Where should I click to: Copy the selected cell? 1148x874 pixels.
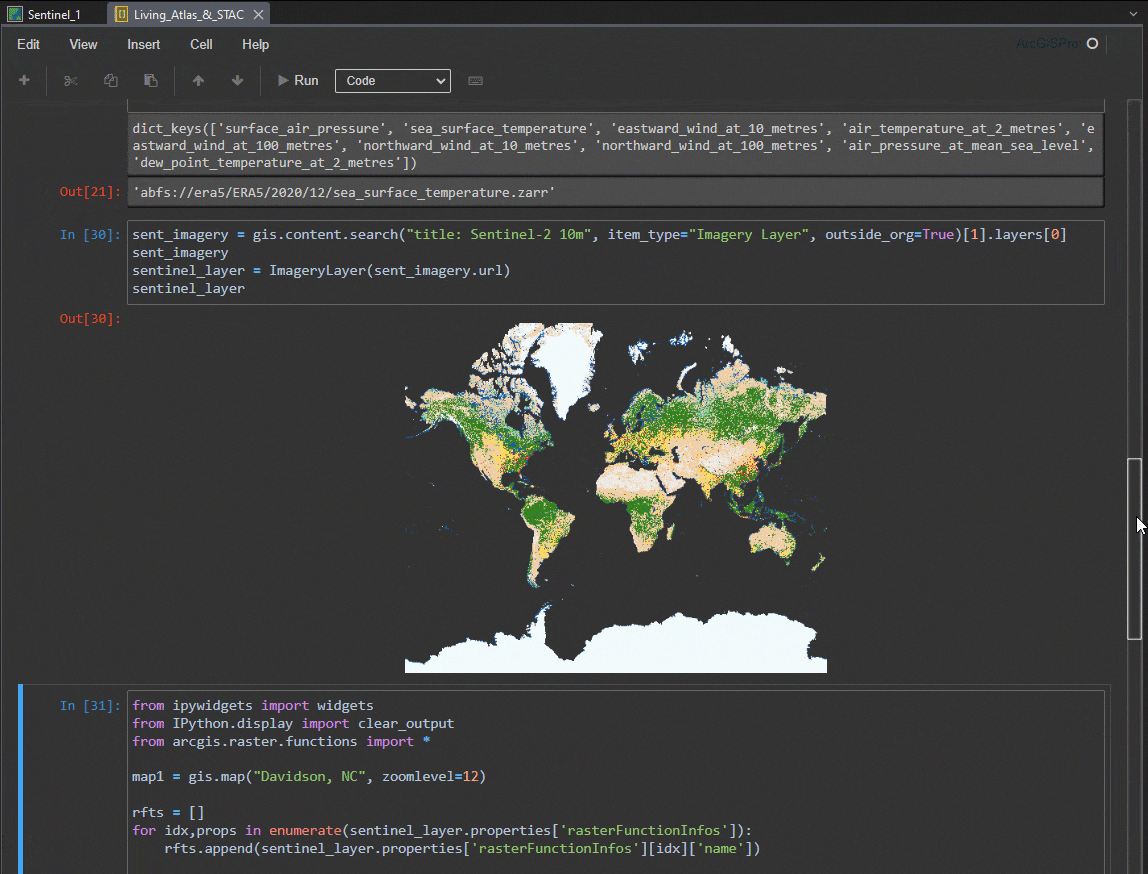click(110, 80)
